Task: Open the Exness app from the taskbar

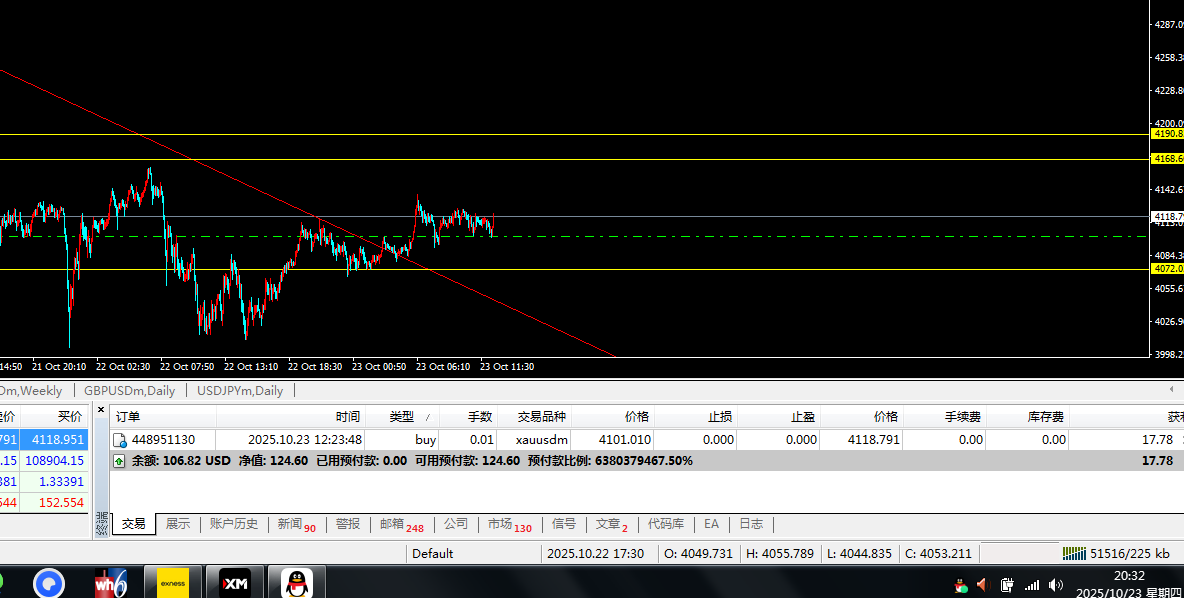Action: (x=173, y=582)
